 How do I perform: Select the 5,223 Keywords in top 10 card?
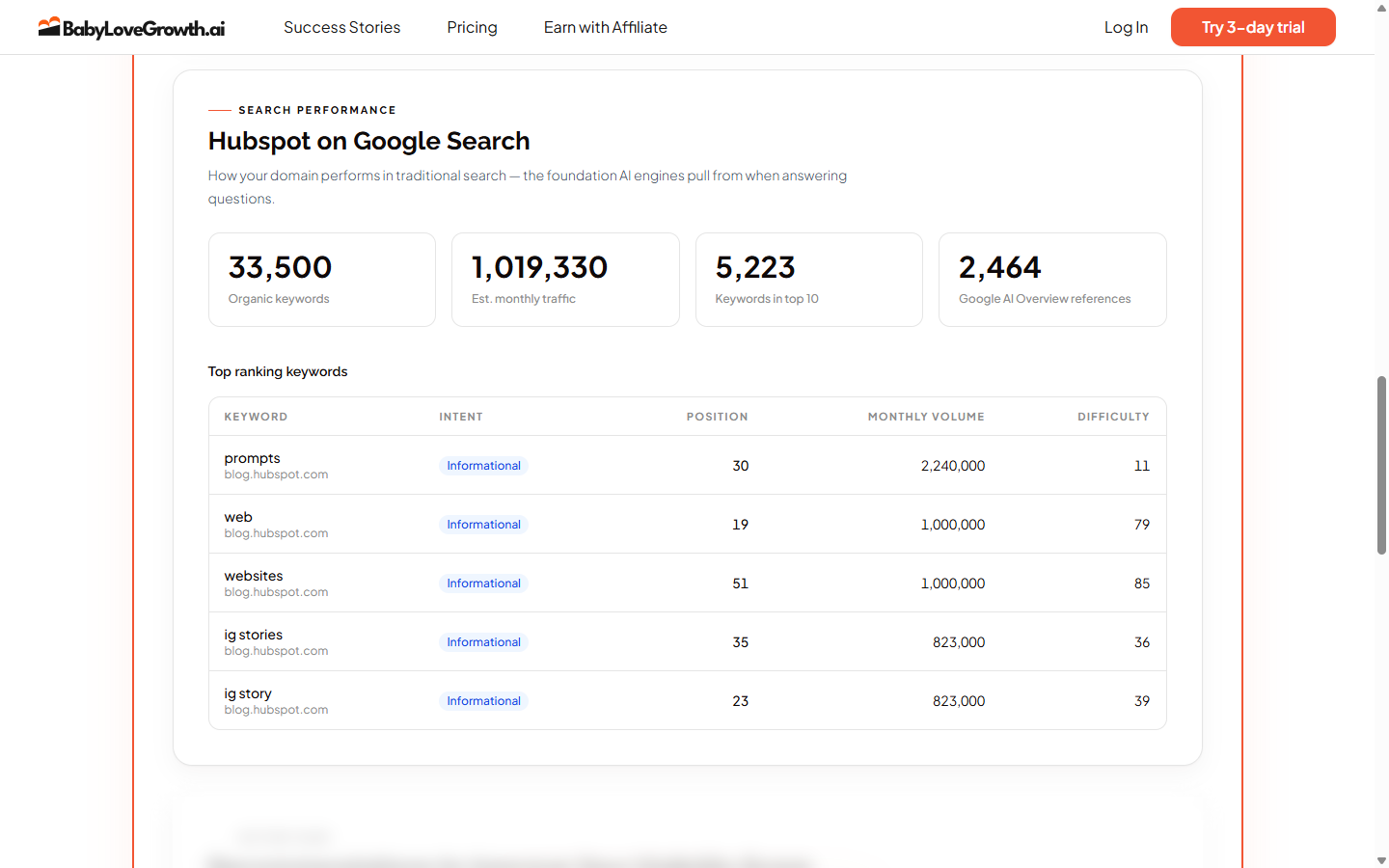[x=809, y=280]
